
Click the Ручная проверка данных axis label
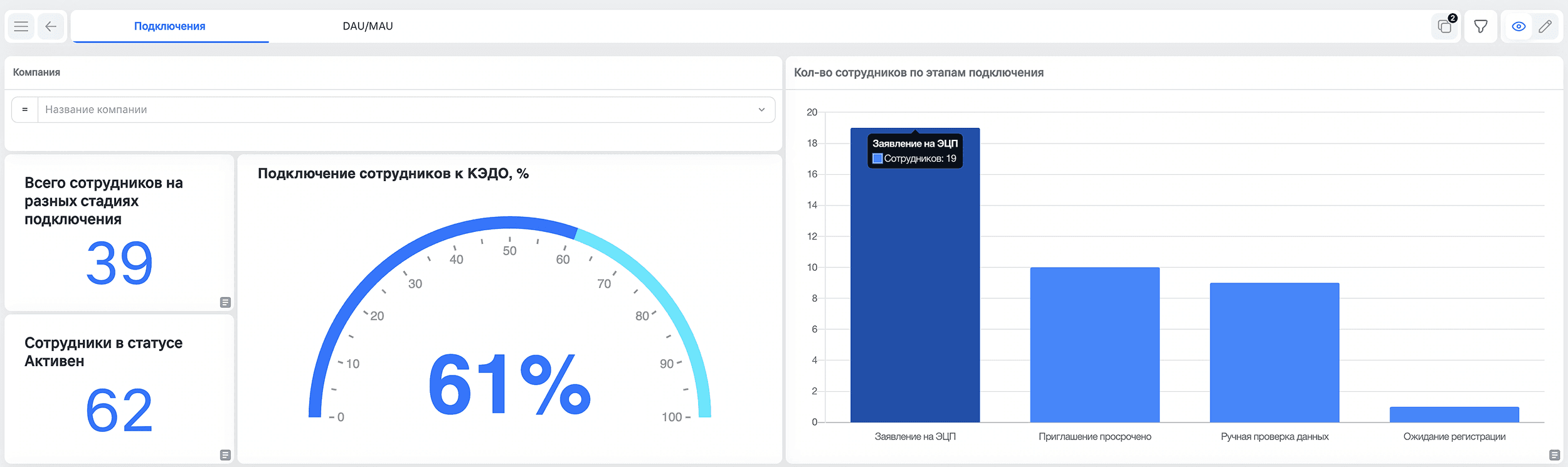pyautogui.click(x=1274, y=436)
